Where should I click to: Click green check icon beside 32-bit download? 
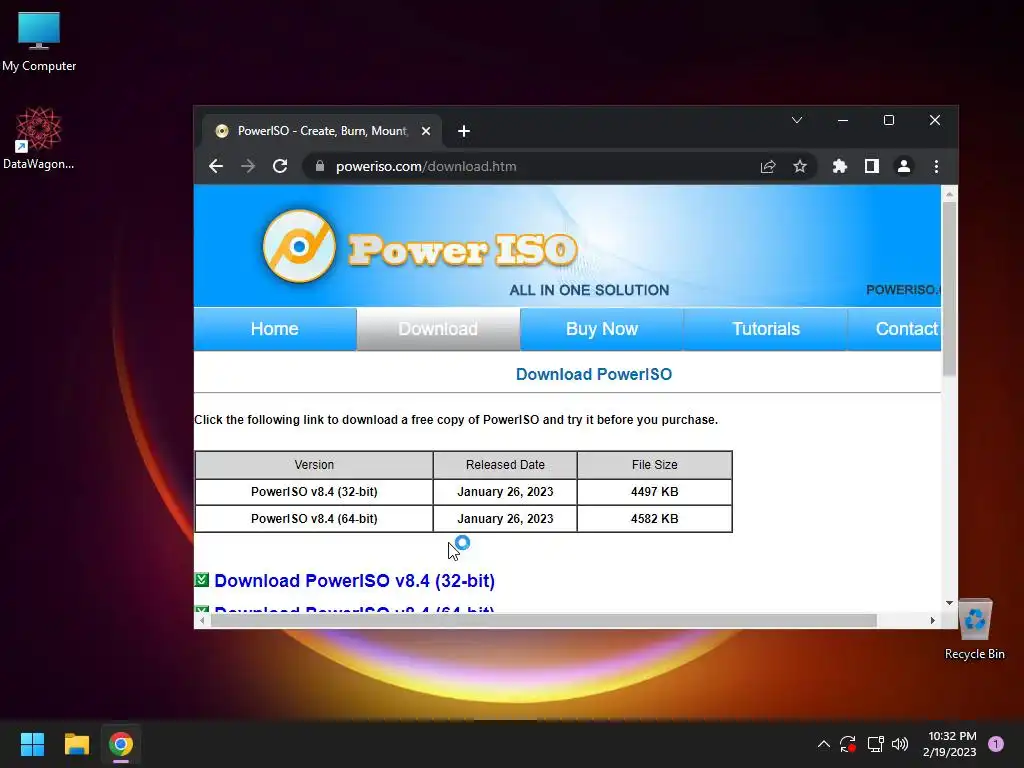[202, 580]
